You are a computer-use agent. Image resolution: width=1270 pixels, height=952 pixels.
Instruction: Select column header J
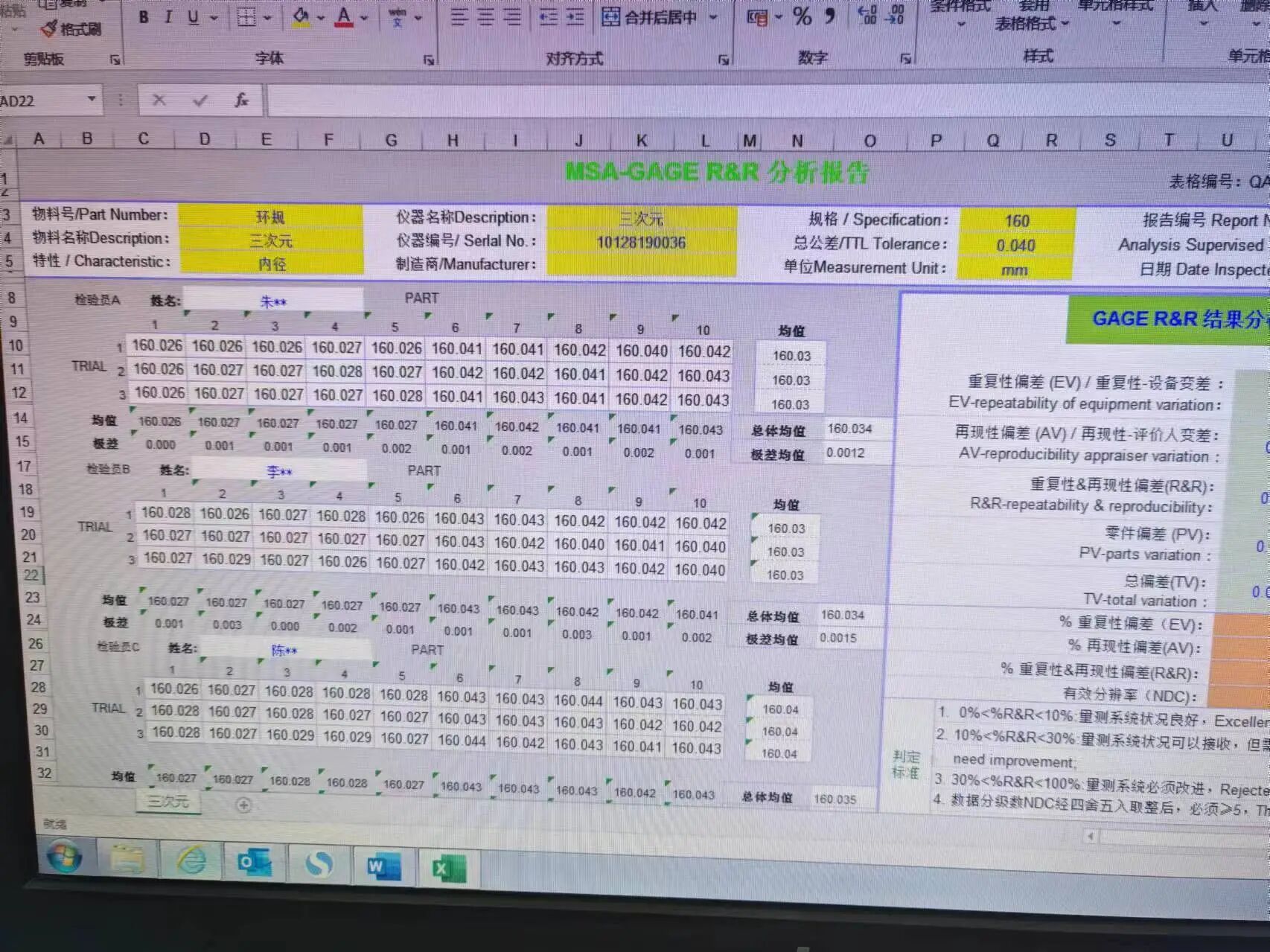click(x=578, y=140)
